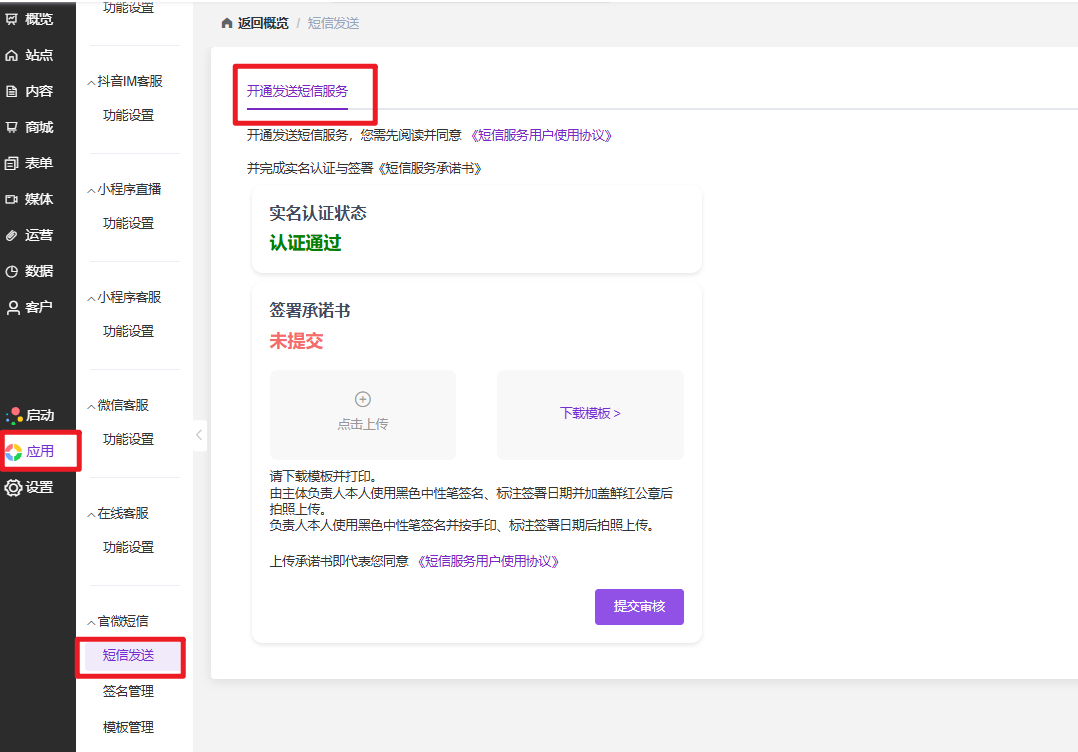Open 短信发送 in the sidebar menu
The width and height of the screenshot is (1078, 752).
pyautogui.click(x=129, y=656)
